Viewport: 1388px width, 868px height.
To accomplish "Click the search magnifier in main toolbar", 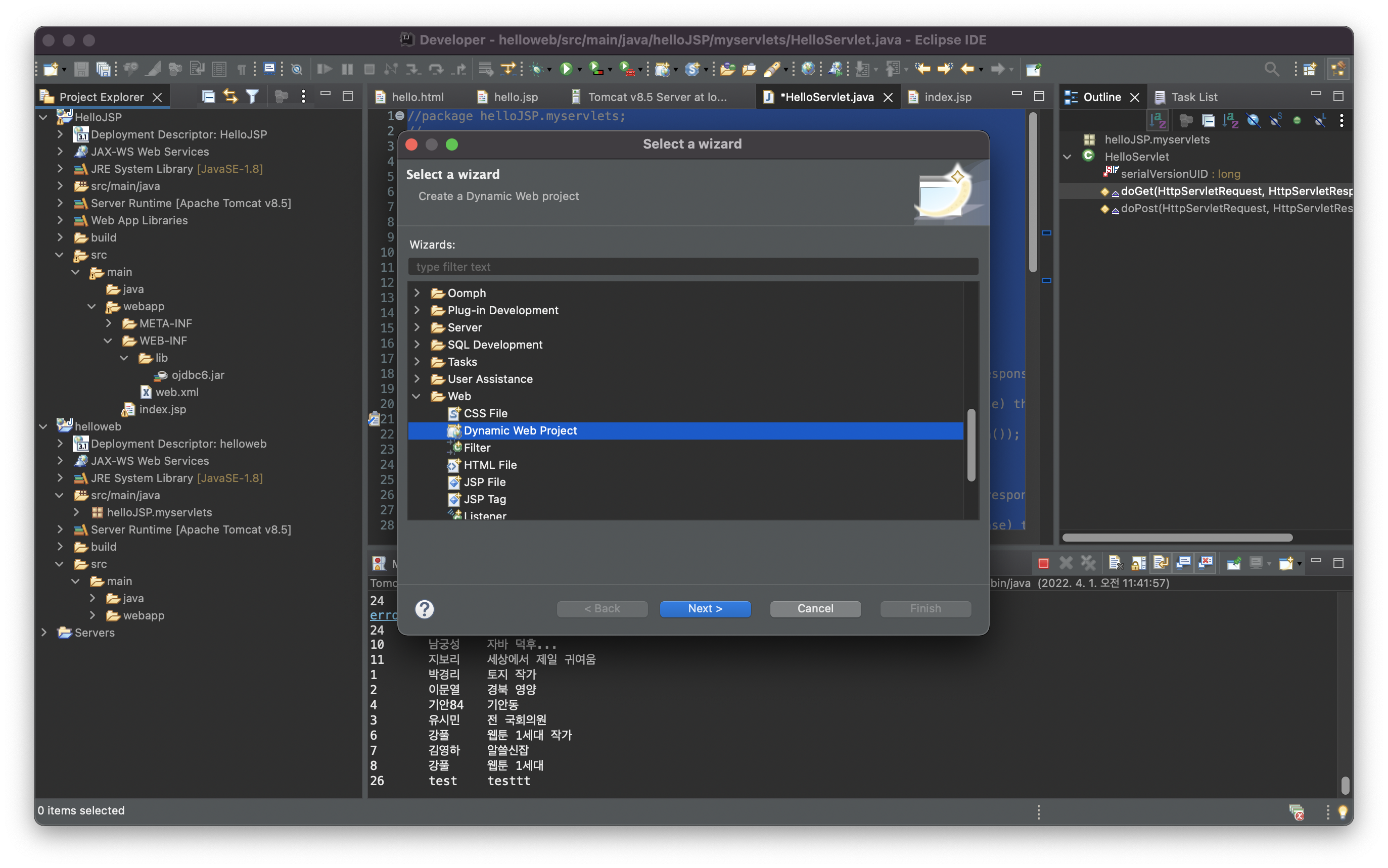I will coord(1271,69).
